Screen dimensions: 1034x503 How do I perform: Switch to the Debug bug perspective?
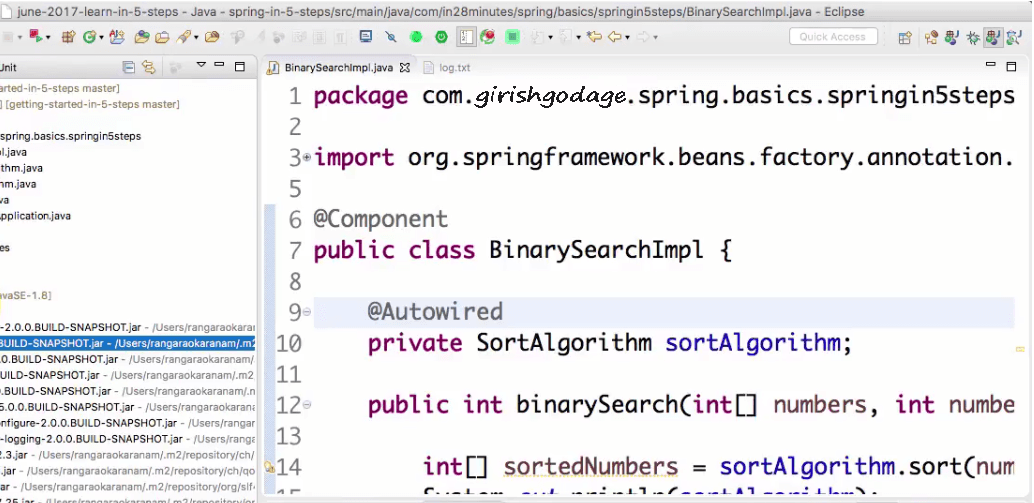(x=973, y=38)
